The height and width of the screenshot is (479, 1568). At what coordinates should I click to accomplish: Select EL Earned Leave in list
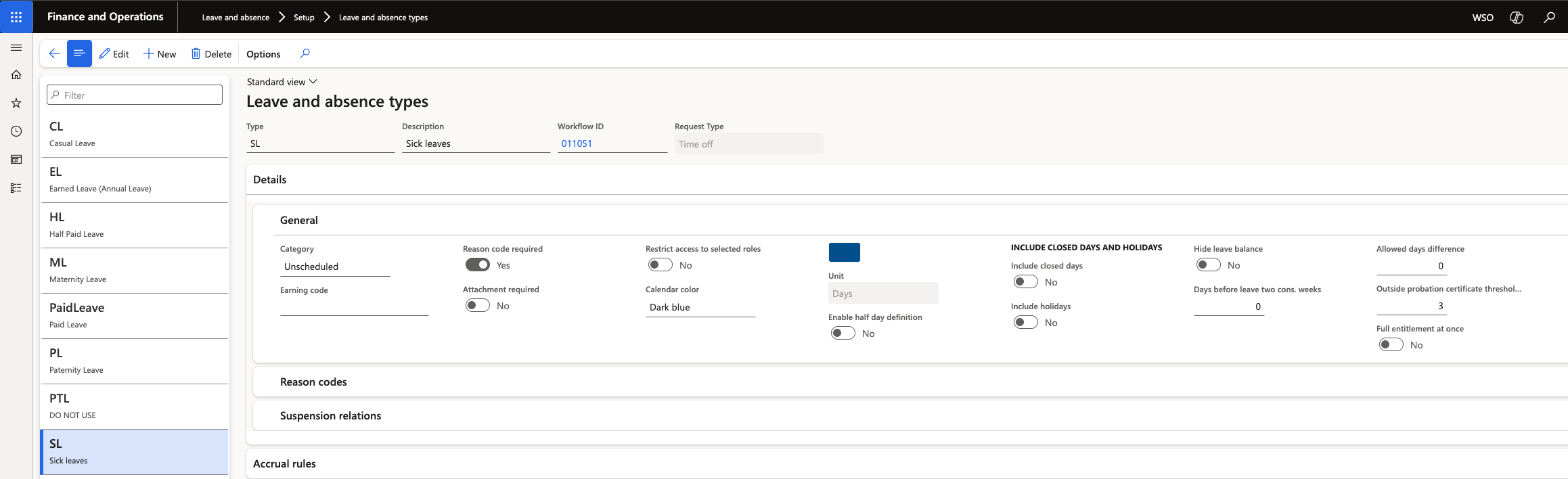click(135, 180)
